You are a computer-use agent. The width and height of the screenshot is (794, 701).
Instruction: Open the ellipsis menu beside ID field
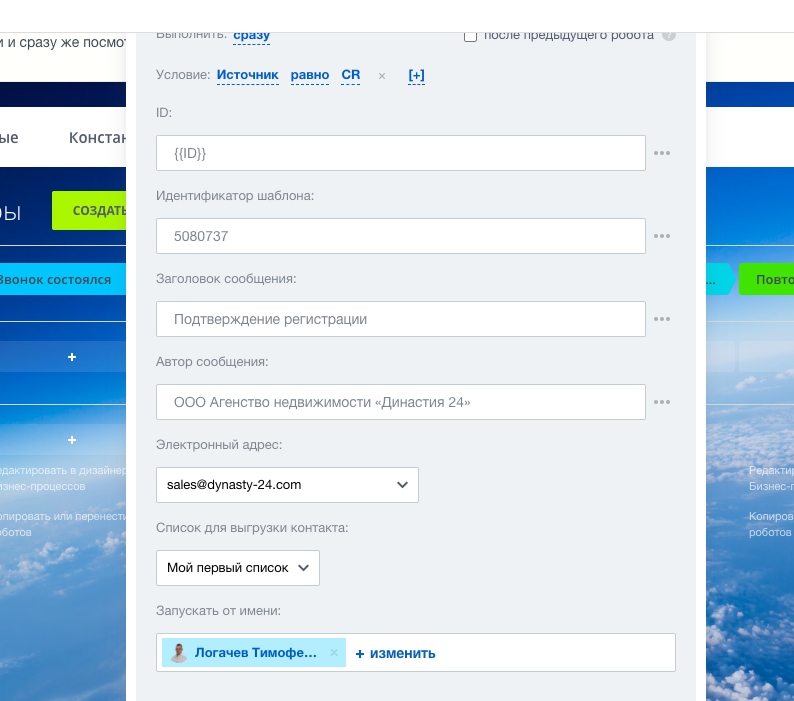coord(661,153)
